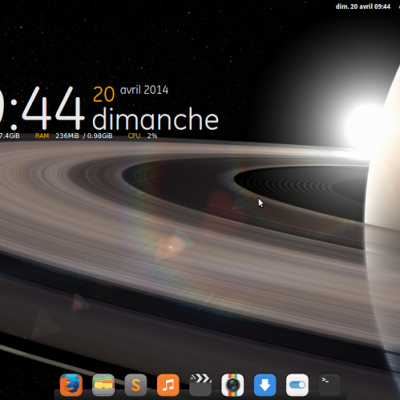Open the camera Photos app icon
Image resolution: width=400 pixels, height=400 pixels.
[x=233, y=385]
